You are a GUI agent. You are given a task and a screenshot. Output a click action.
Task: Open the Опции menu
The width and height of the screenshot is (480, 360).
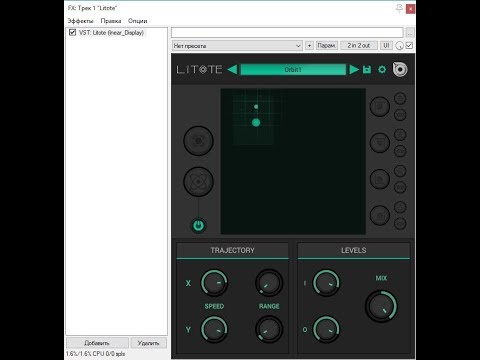click(x=137, y=21)
